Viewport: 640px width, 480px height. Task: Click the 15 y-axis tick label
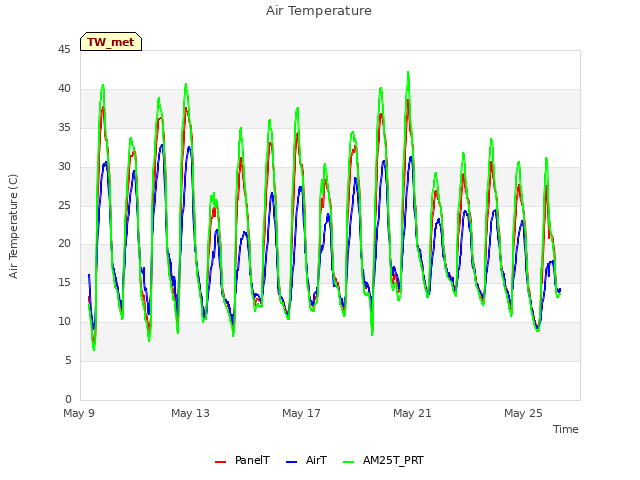tap(64, 282)
